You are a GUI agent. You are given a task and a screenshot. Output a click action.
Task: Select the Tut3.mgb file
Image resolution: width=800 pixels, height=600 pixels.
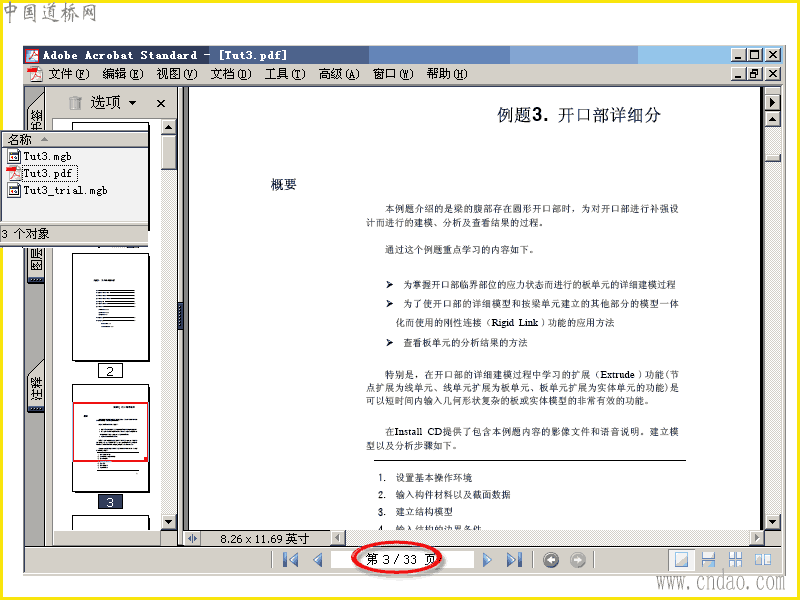[x=40, y=156]
